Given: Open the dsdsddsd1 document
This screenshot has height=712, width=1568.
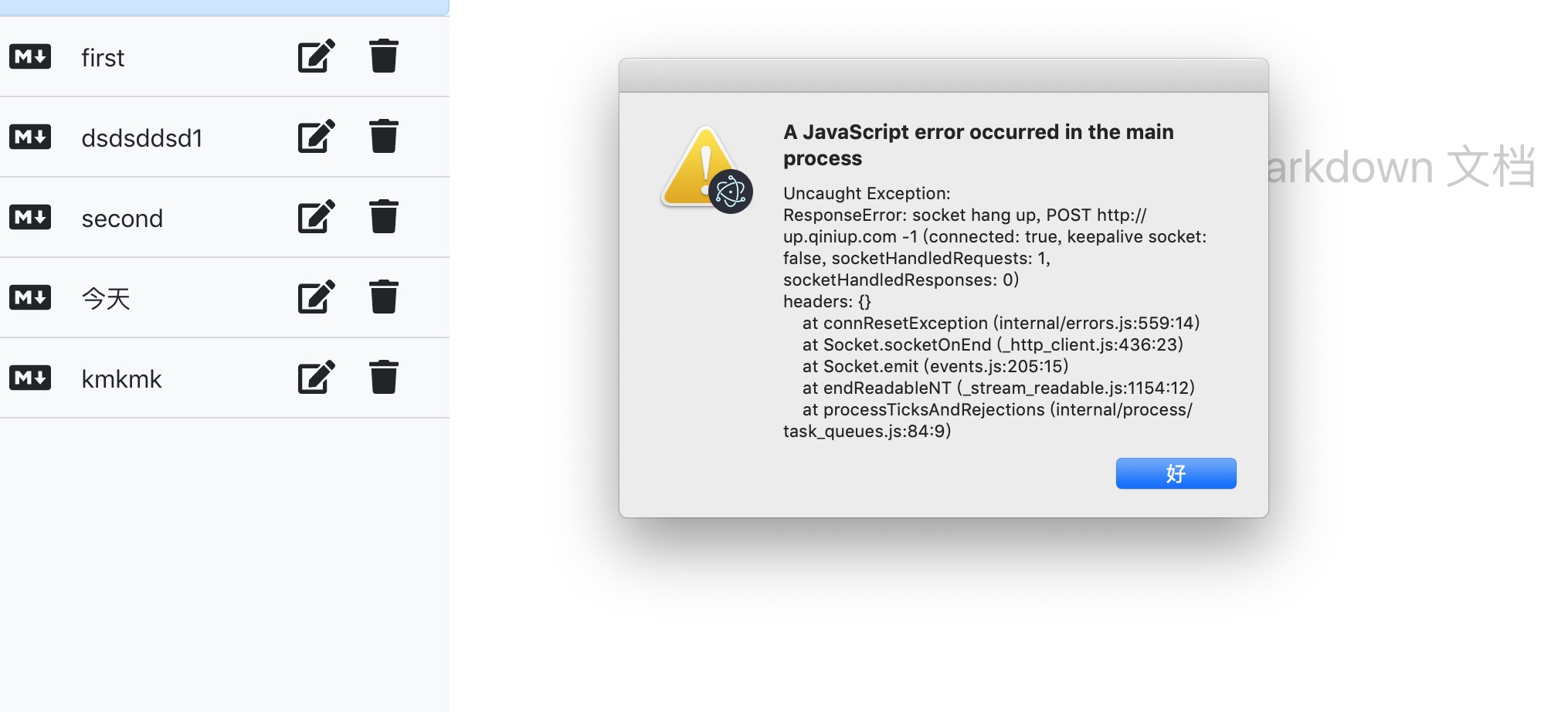Looking at the screenshot, I should click(x=142, y=138).
